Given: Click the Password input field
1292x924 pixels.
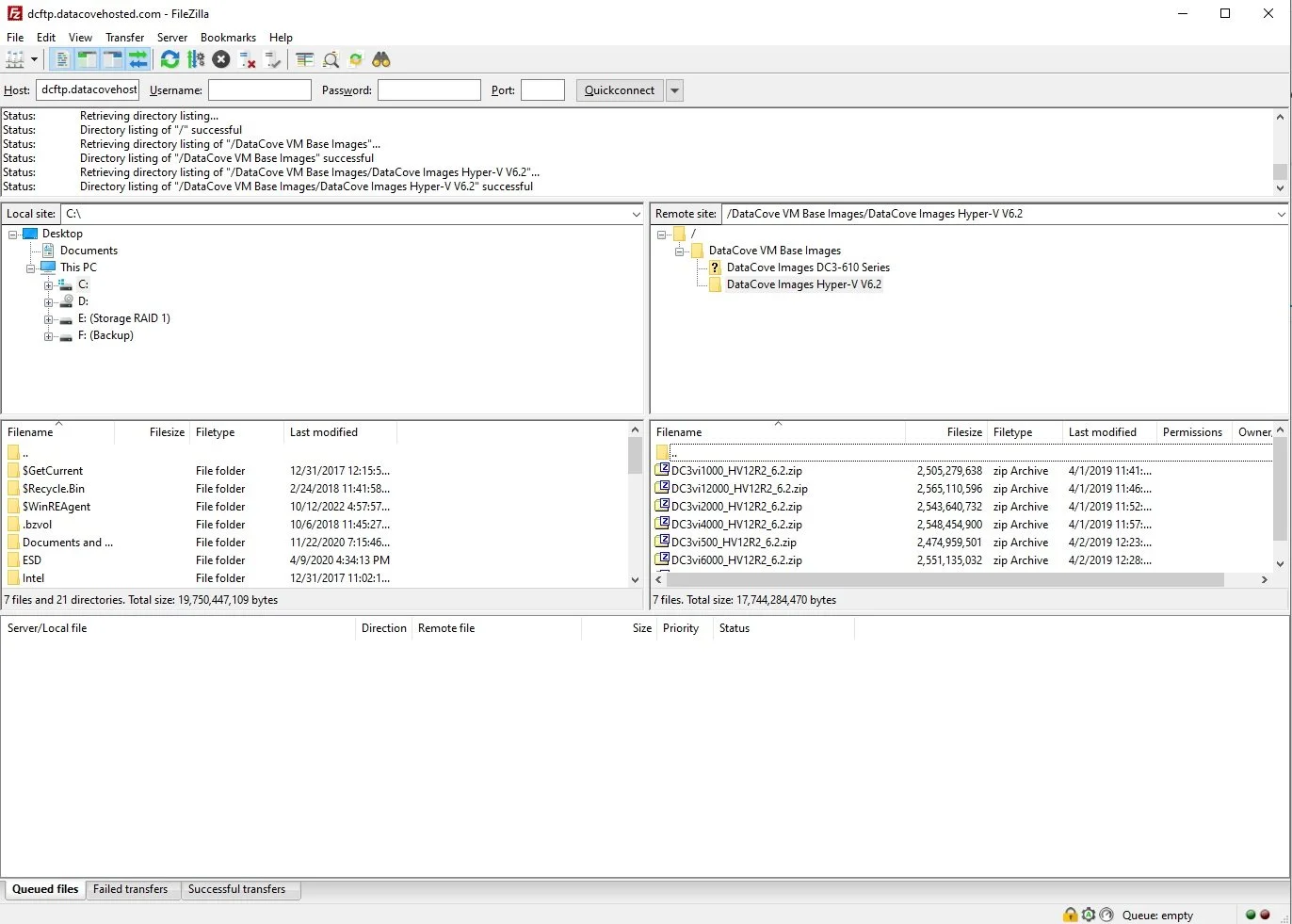Looking at the screenshot, I should (x=428, y=89).
